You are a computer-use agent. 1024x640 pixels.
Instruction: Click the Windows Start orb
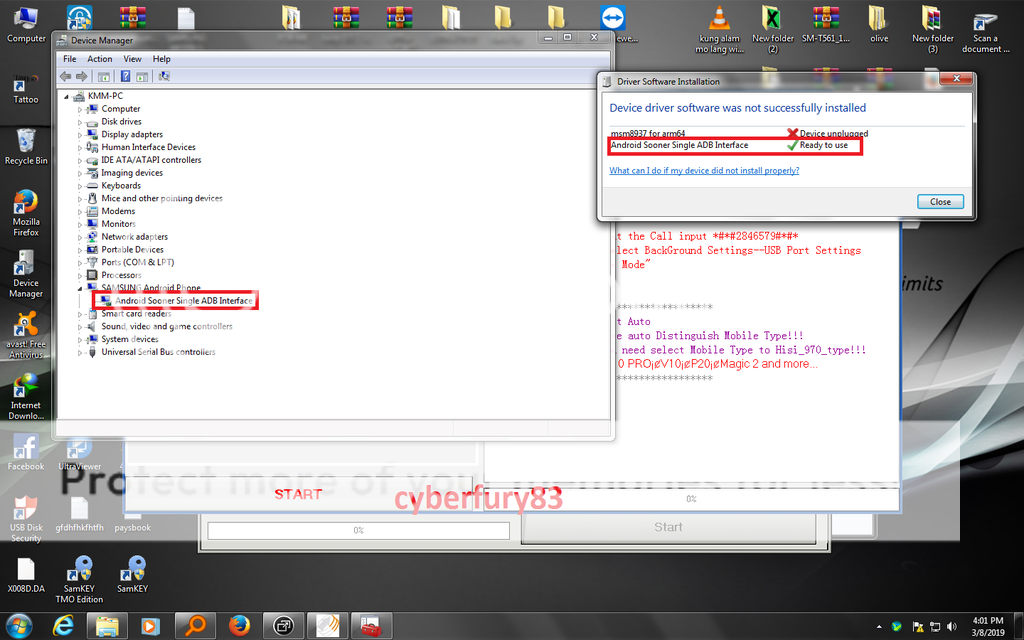coord(20,626)
